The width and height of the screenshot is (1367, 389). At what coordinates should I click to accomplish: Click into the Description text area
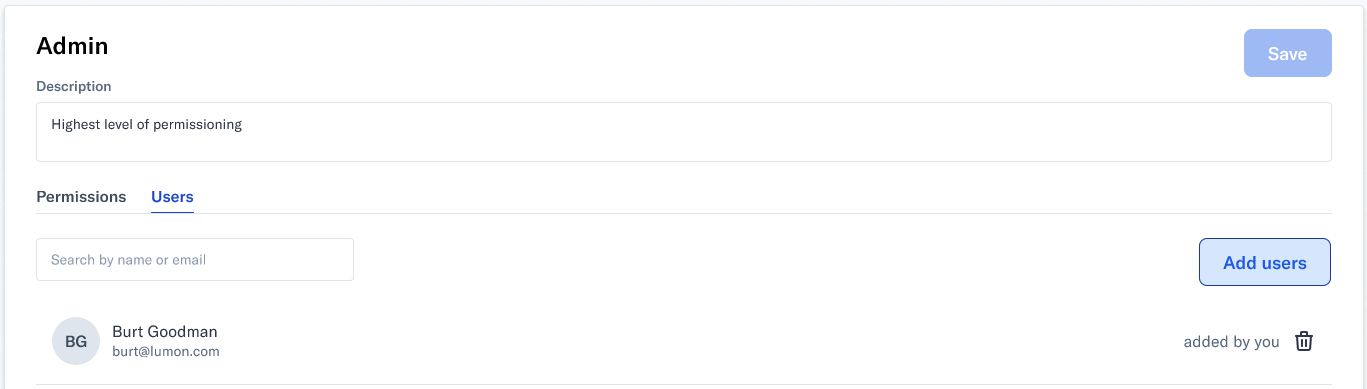684,131
